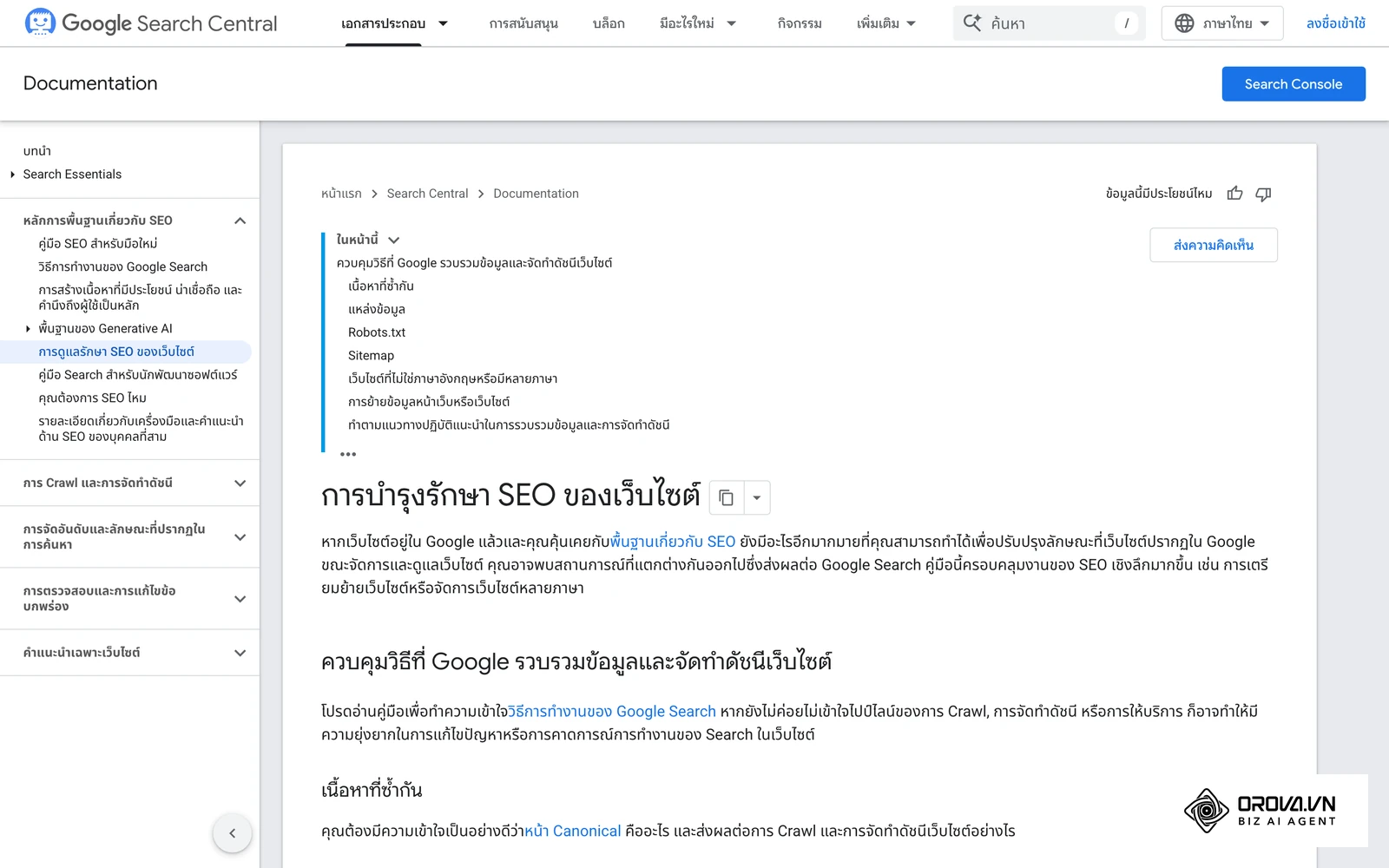Click the search sparkle magnifier icon
This screenshot has width=1389, height=868.
(972, 23)
